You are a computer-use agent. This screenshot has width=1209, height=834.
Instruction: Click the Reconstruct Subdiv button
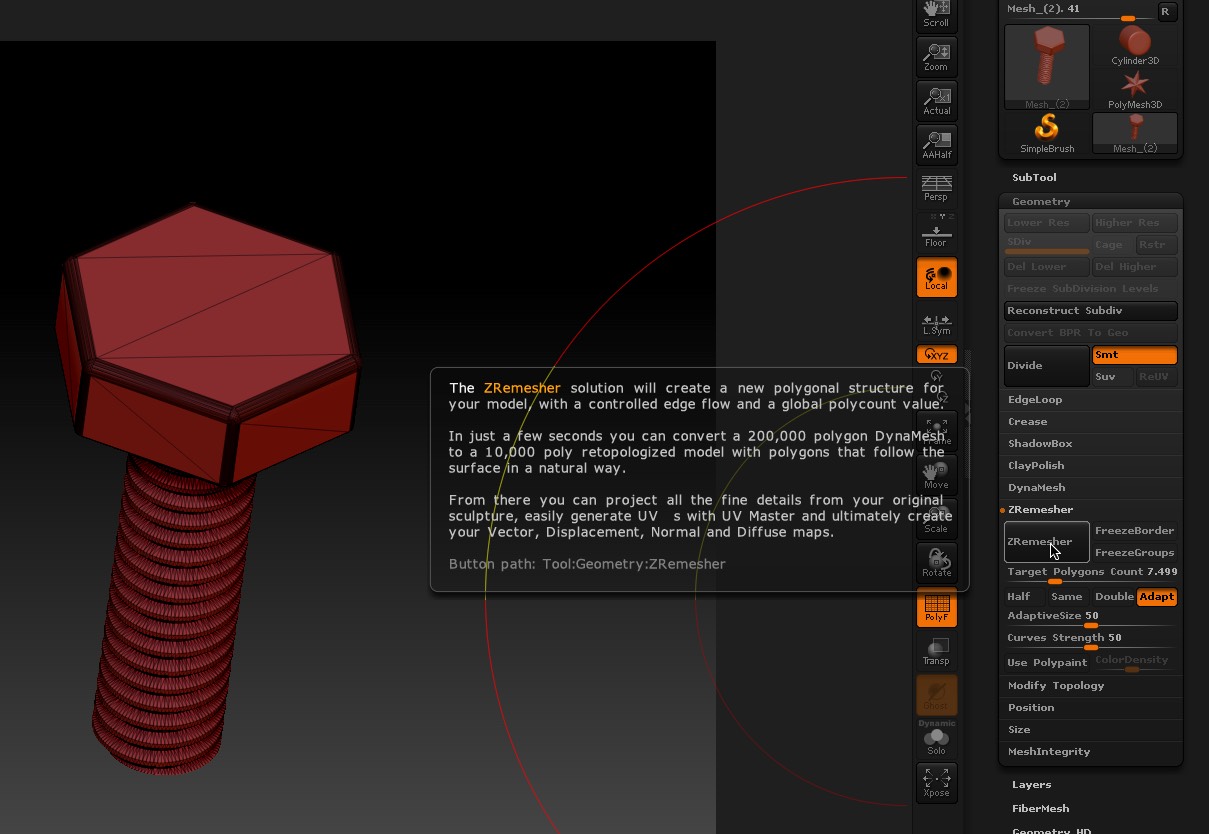[1090, 311]
